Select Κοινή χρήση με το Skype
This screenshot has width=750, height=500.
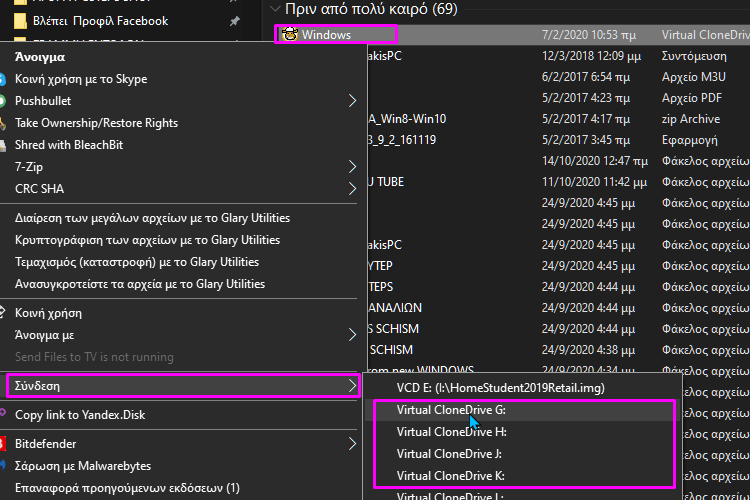click(x=81, y=79)
